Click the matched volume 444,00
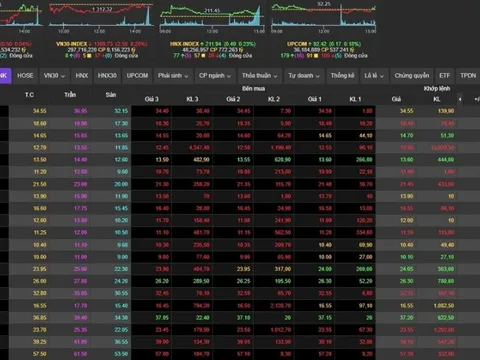The height and width of the screenshot is (360, 480). click(446, 160)
